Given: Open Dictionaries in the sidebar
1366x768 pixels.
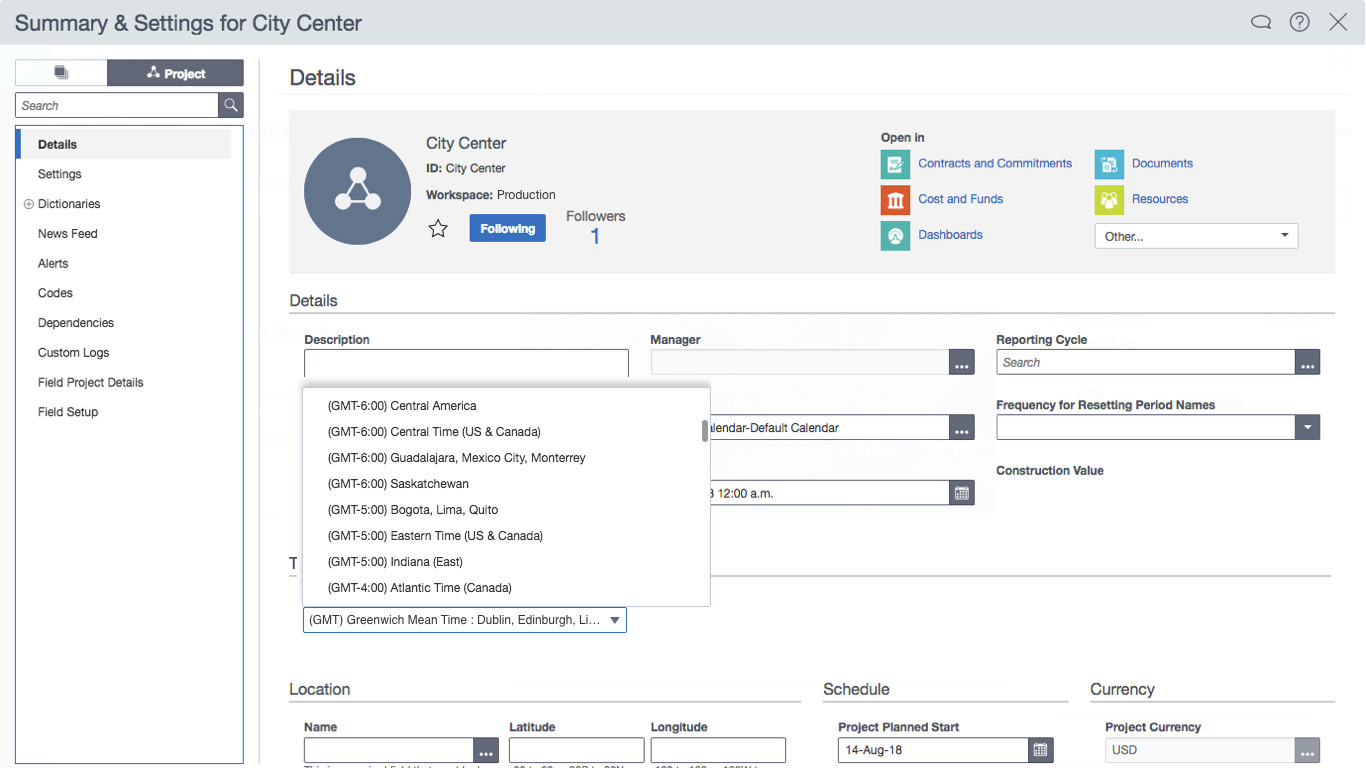Looking at the screenshot, I should 69,204.
